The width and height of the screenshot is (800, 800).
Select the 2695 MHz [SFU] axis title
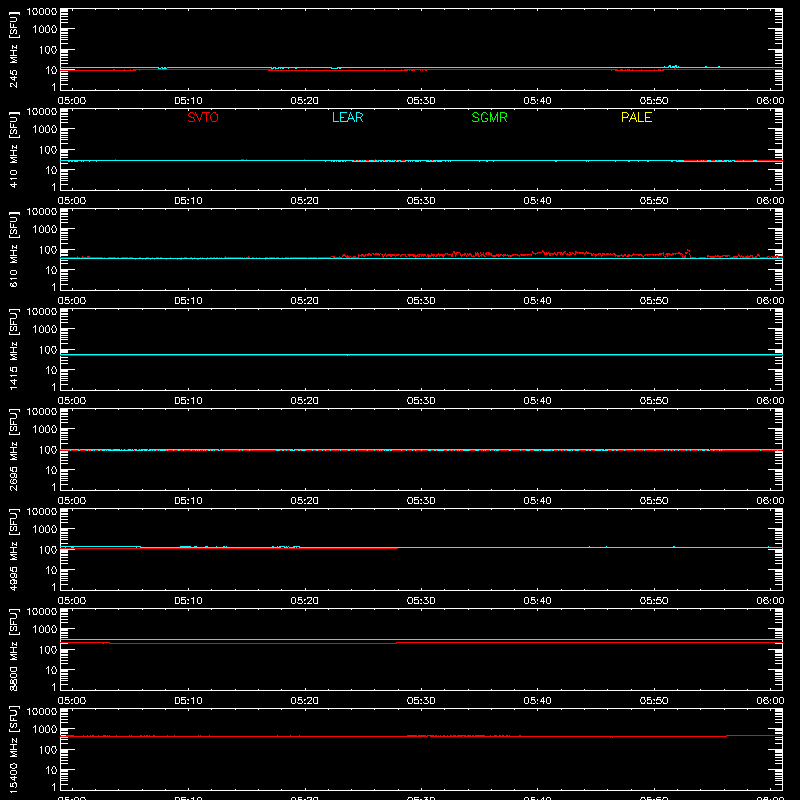click(14, 449)
